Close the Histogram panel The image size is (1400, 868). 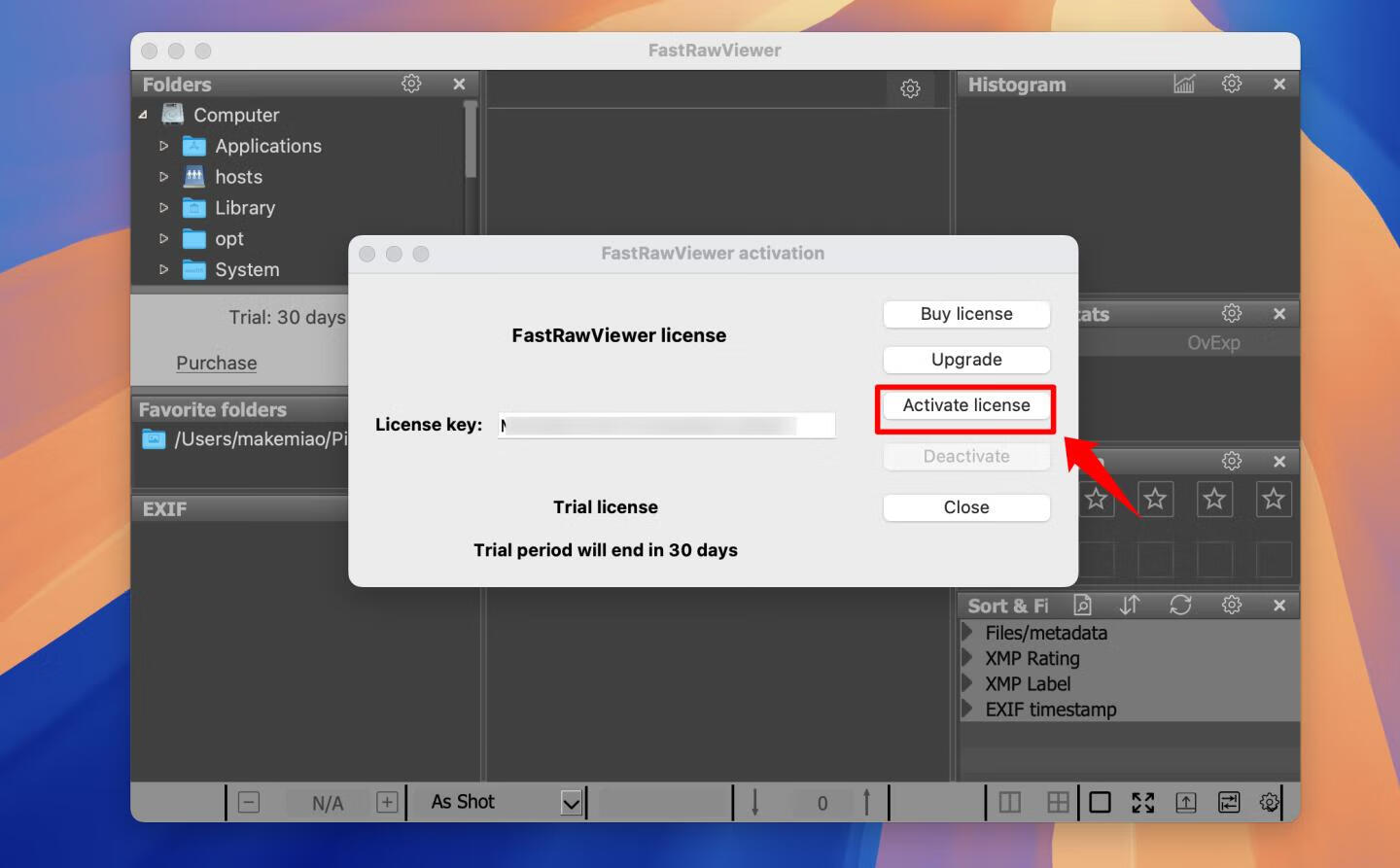[x=1279, y=85]
